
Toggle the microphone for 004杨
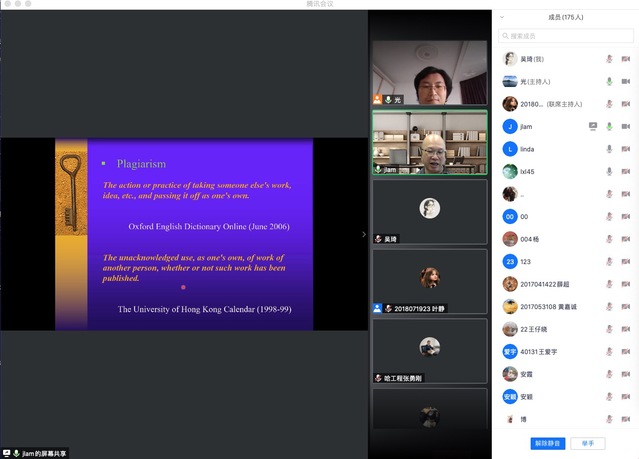tap(609, 239)
